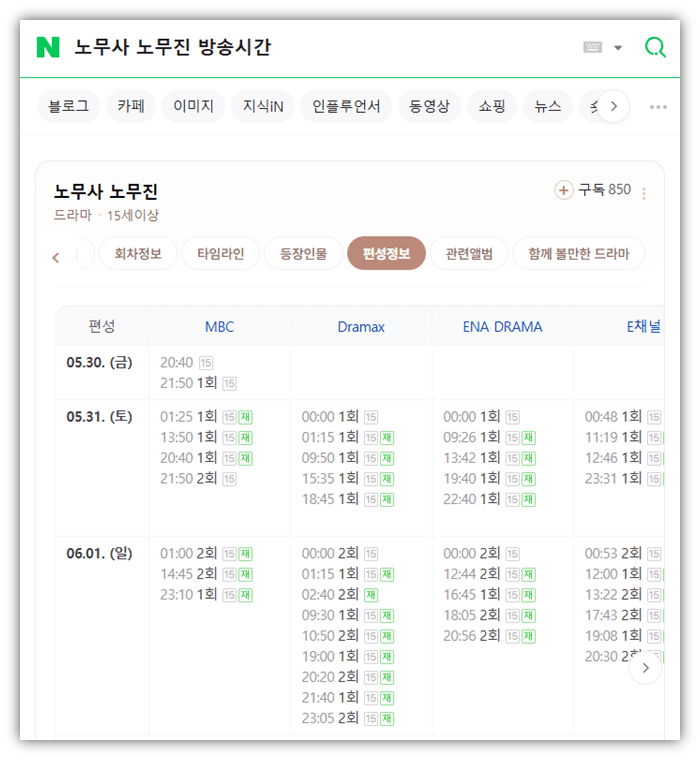Open the 인플루언서 tab
The width and height of the screenshot is (700, 760).
tap(346, 106)
